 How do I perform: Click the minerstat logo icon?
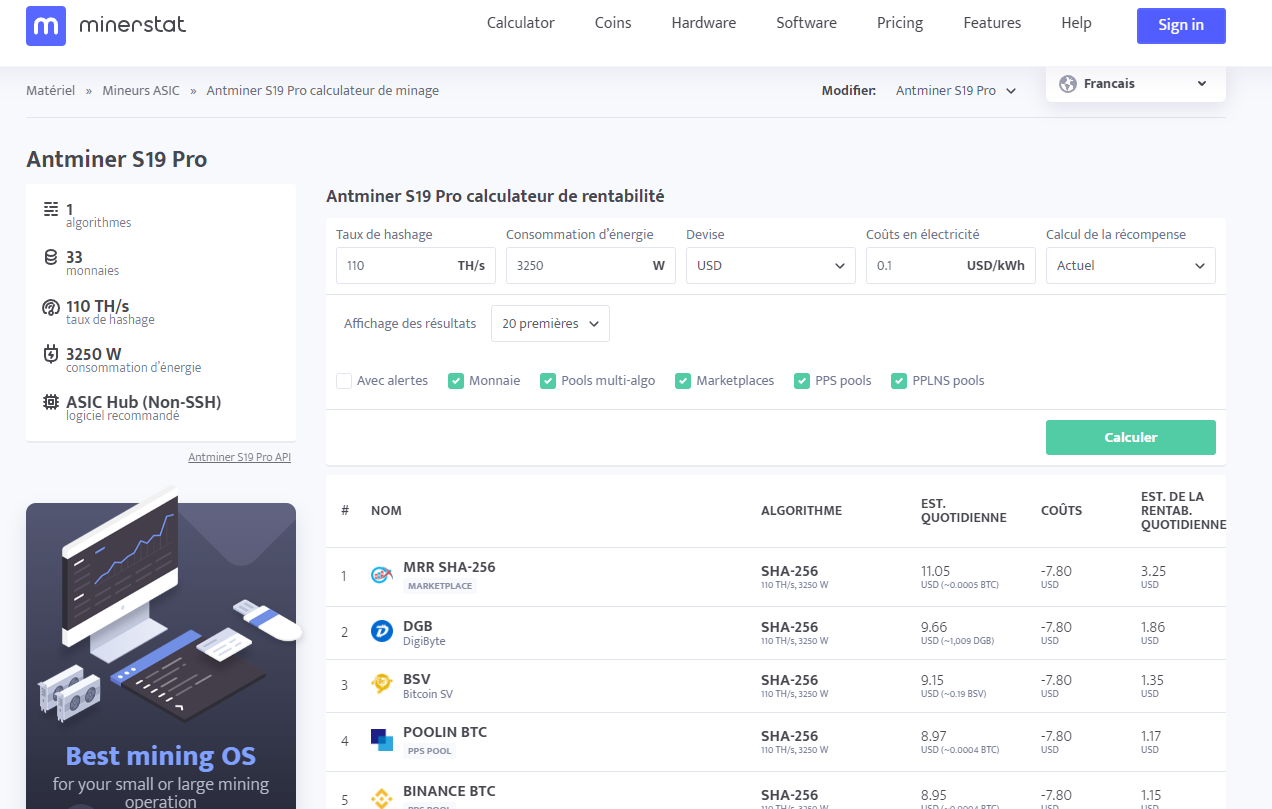pyautogui.click(x=46, y=25)
